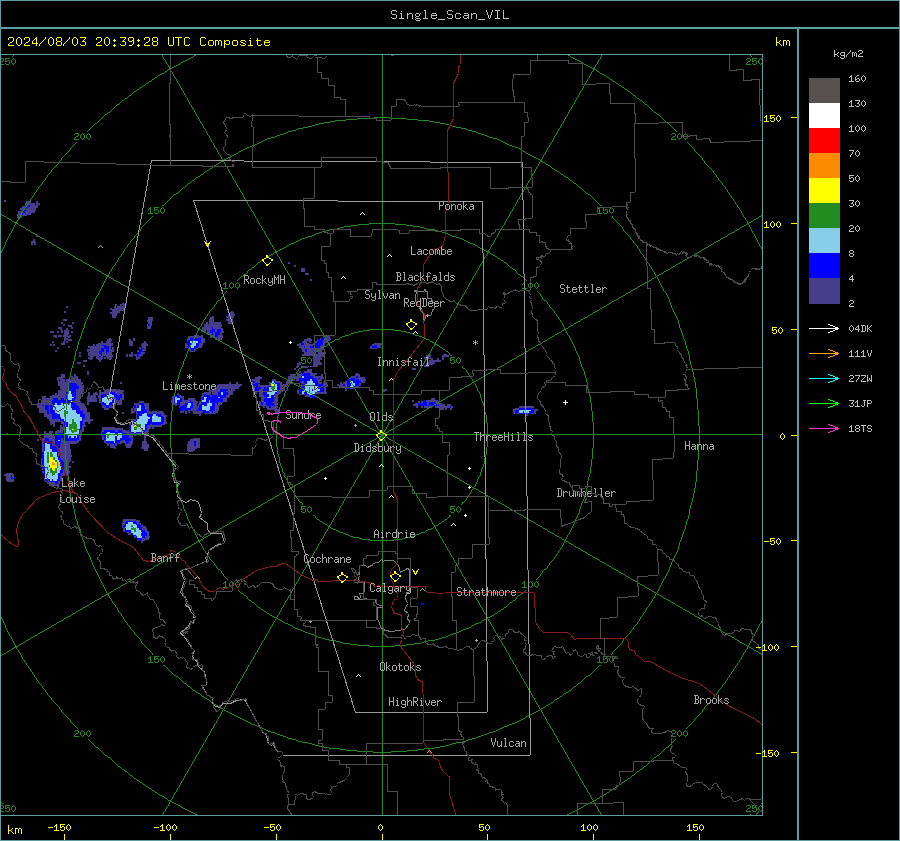Click the 2024/08/03 20:39:28 UTC Composite timestamp

138,42
